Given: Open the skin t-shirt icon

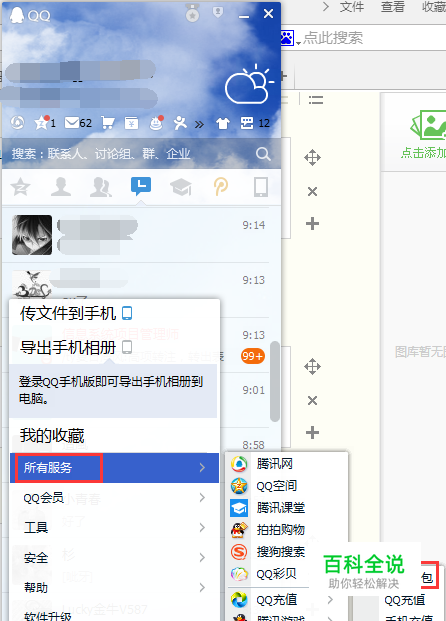Looking at the screenshot, I should (x=223, y=124).
